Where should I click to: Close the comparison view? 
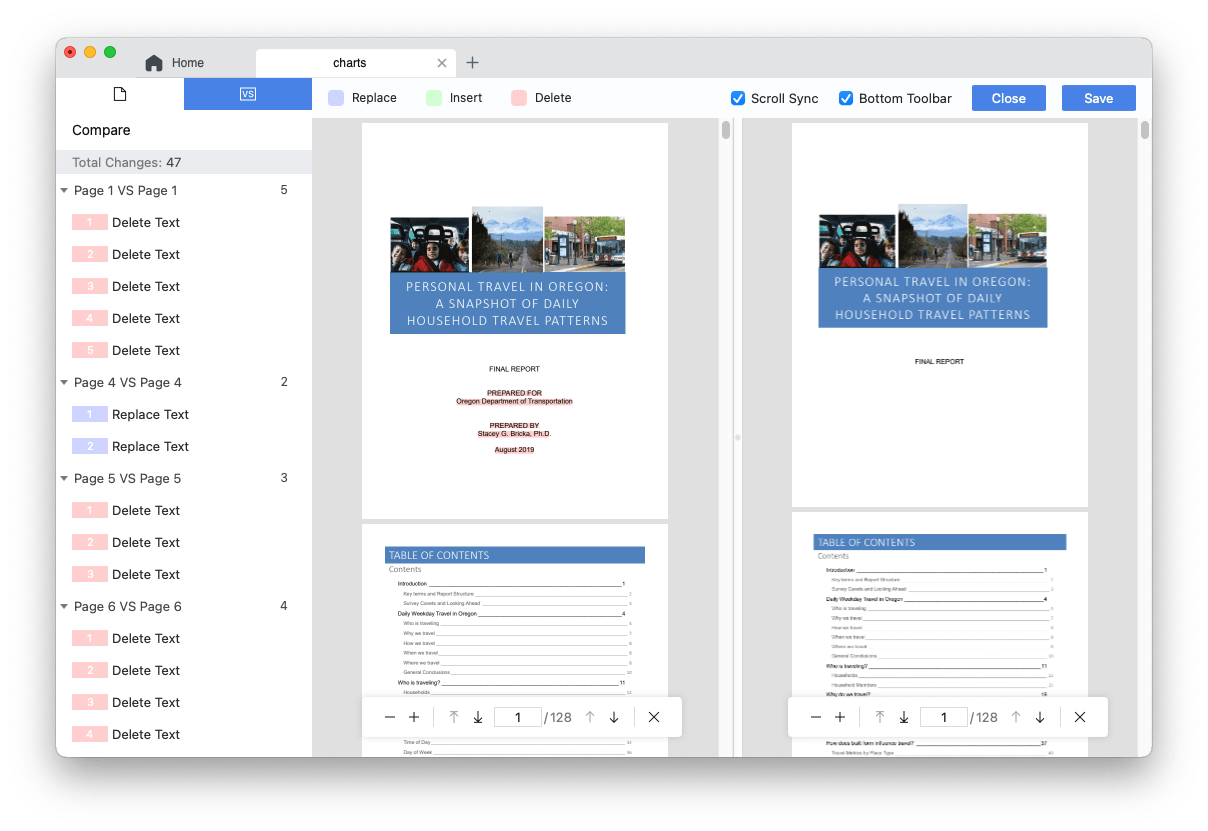coord(1008,98)
